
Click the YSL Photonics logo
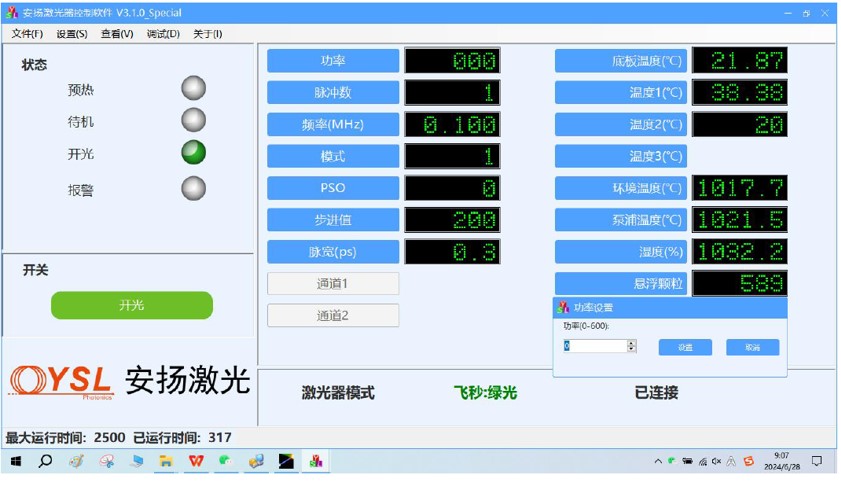click(61, 382)
